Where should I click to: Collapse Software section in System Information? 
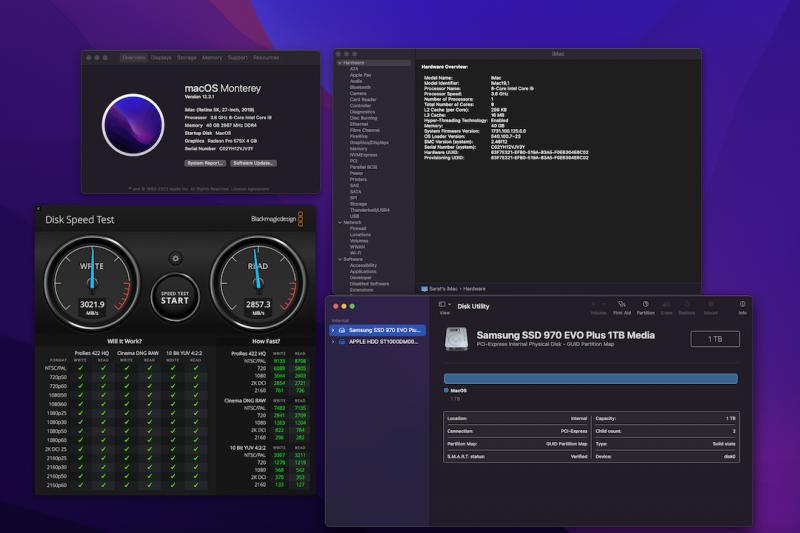pyautogui.click(x=340, y=259)
